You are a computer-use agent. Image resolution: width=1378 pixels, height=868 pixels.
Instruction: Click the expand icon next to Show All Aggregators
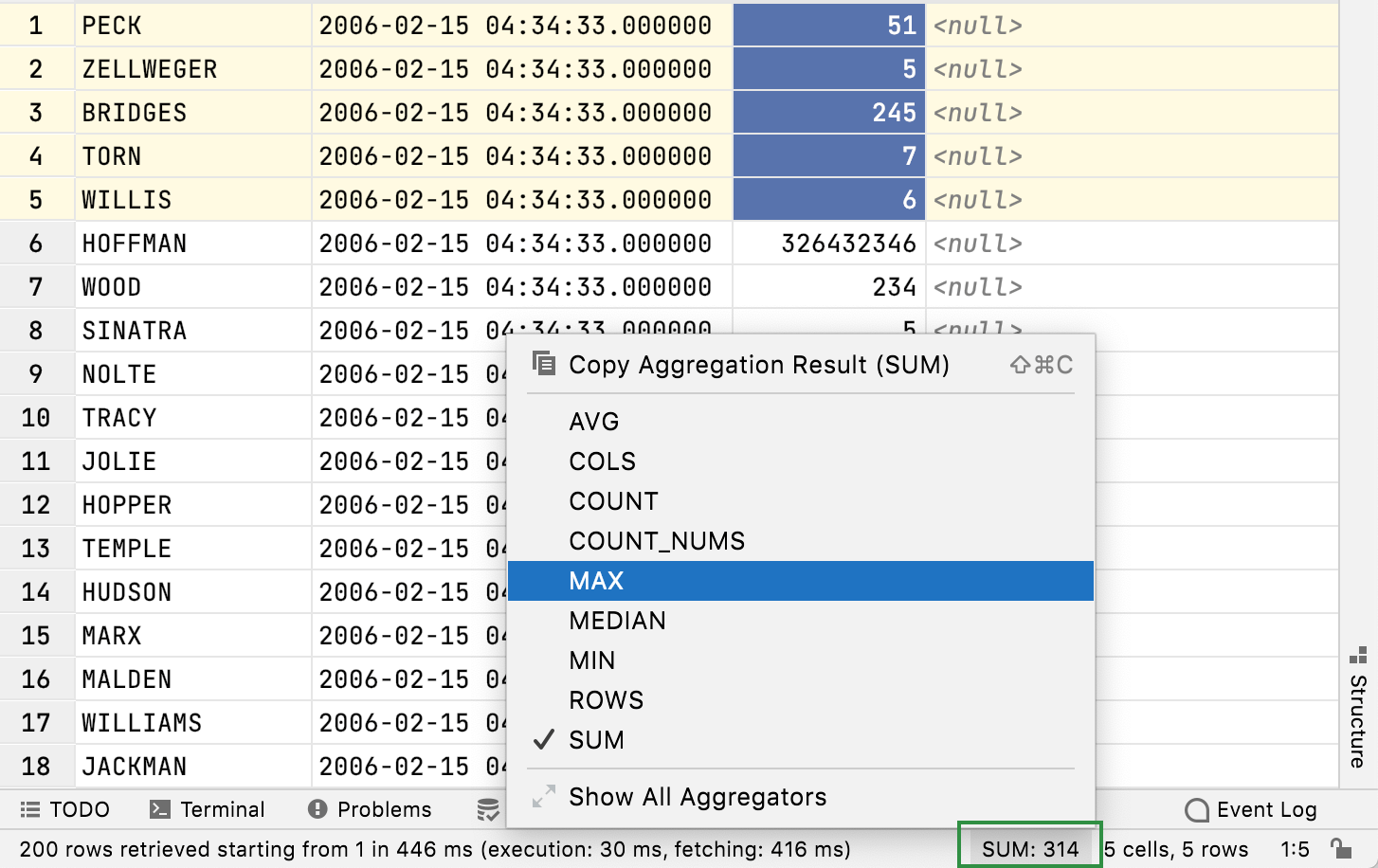point(544,796)
